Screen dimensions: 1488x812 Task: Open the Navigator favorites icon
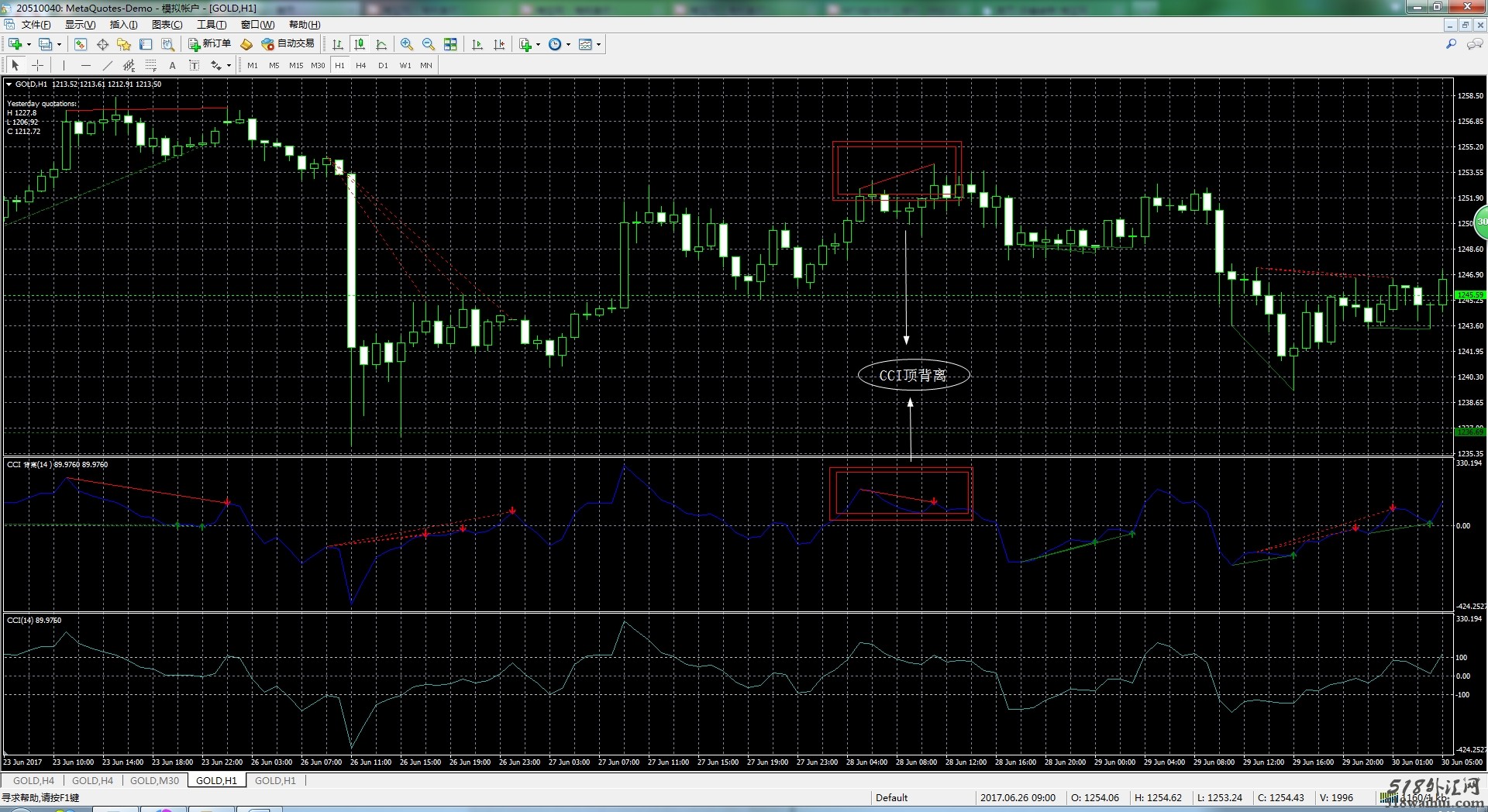[x=124, y=44]
